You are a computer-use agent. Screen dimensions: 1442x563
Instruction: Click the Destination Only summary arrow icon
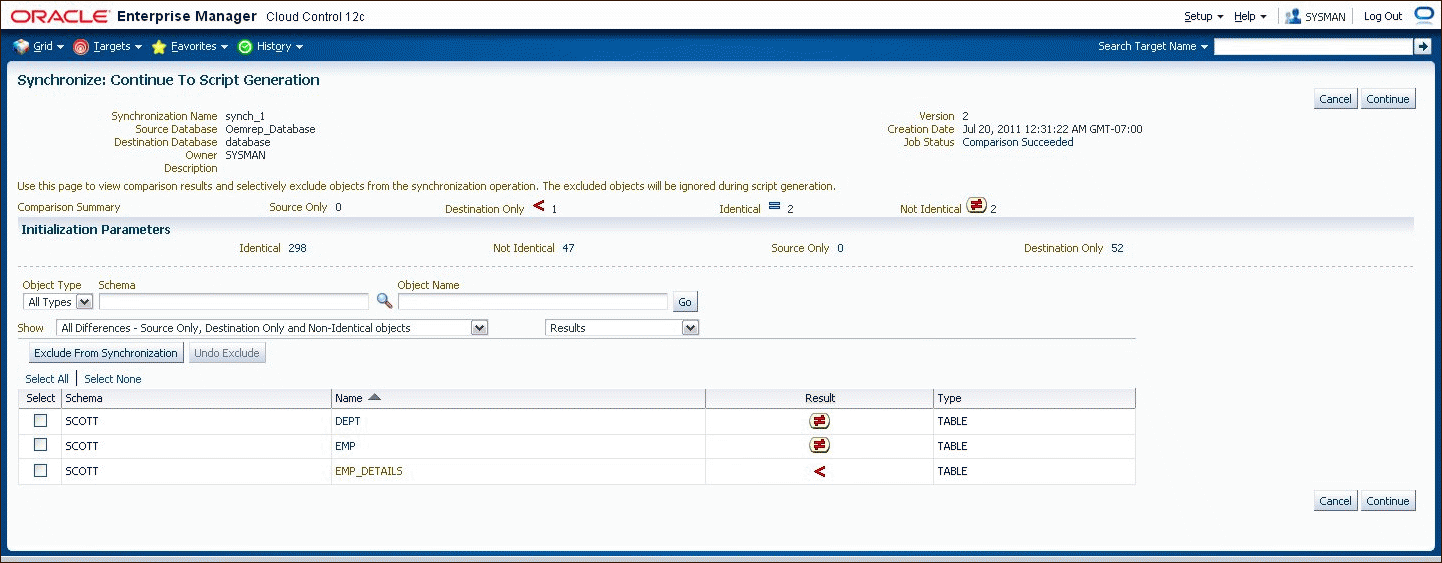point(538,206)
